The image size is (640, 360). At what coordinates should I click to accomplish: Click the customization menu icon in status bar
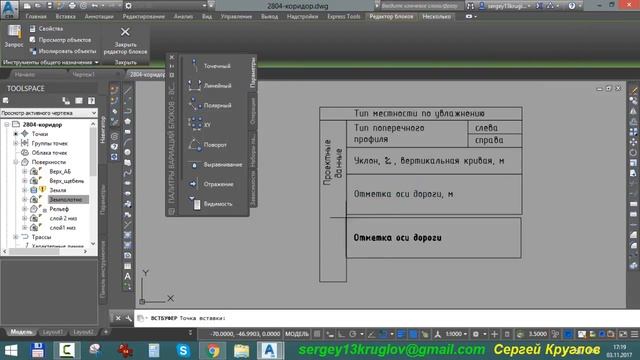tap(634, 334)
